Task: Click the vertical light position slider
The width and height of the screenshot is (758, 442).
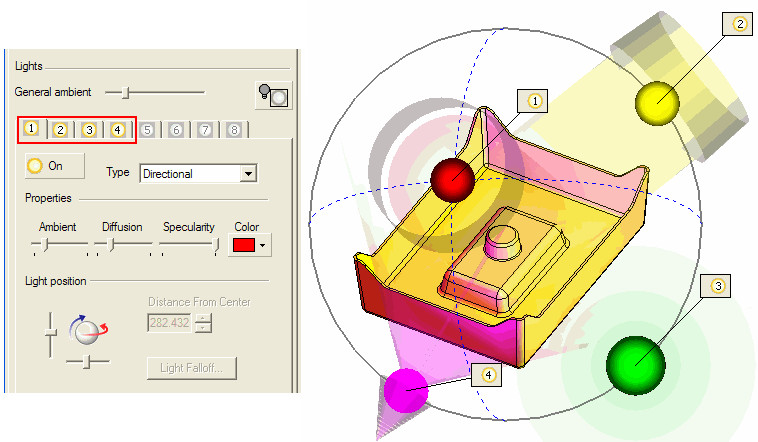Action: (x=50, y=335)
